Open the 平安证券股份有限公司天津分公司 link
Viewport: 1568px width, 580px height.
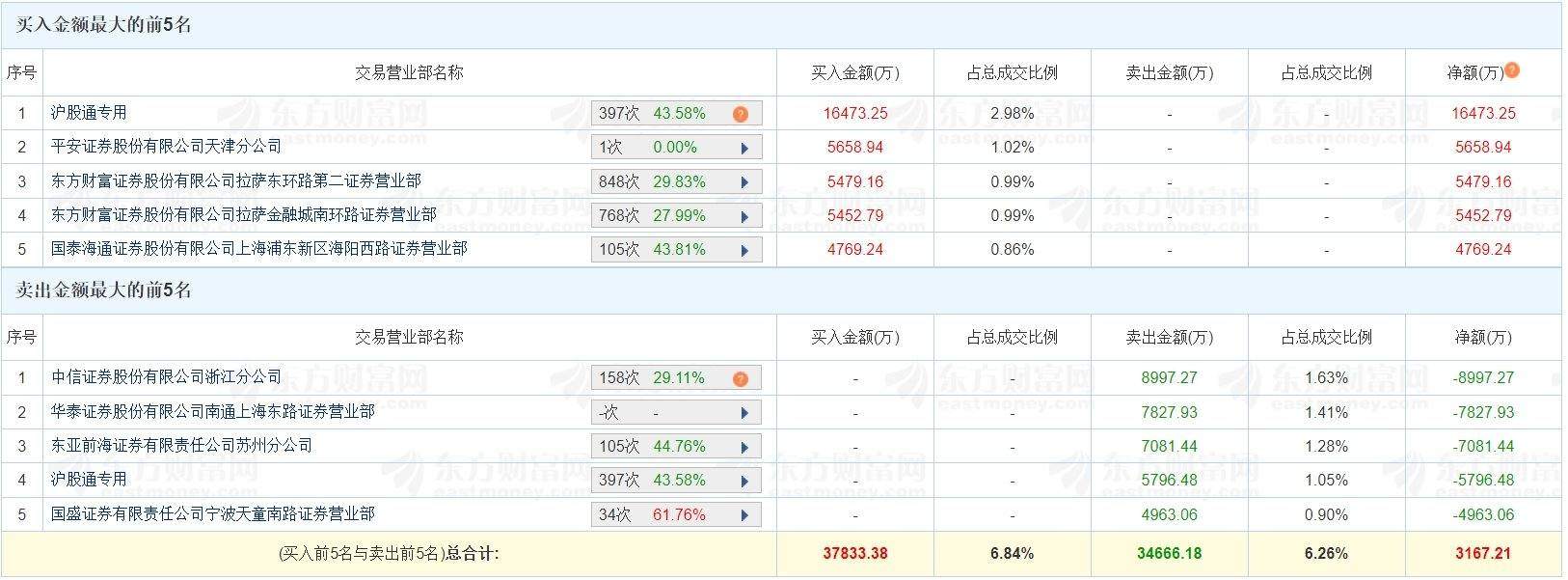(166, 147)
